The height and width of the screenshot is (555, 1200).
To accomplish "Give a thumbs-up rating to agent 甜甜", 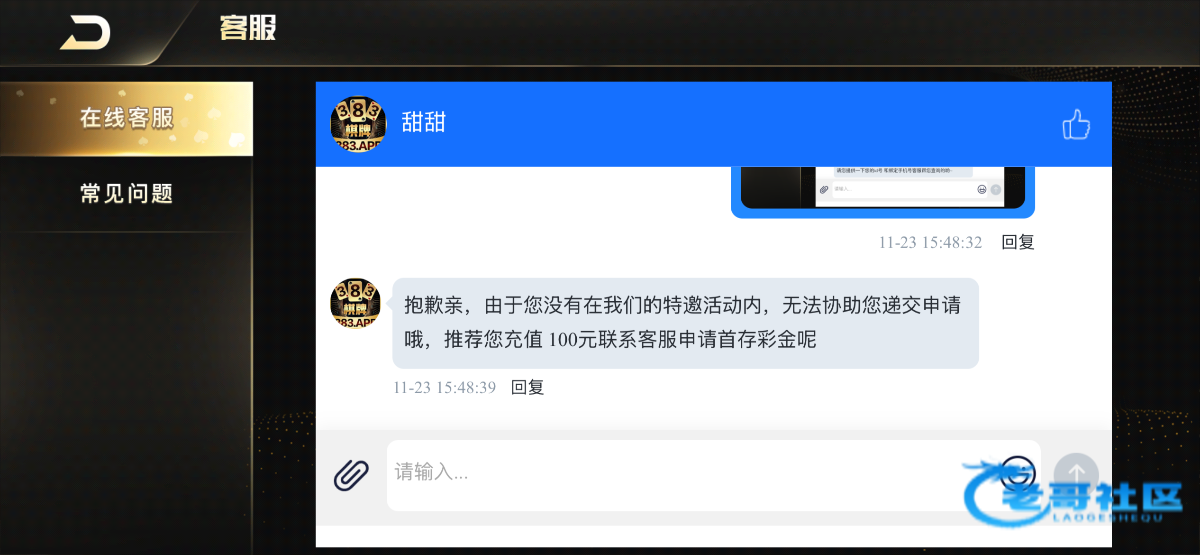I will (1076, 124).
